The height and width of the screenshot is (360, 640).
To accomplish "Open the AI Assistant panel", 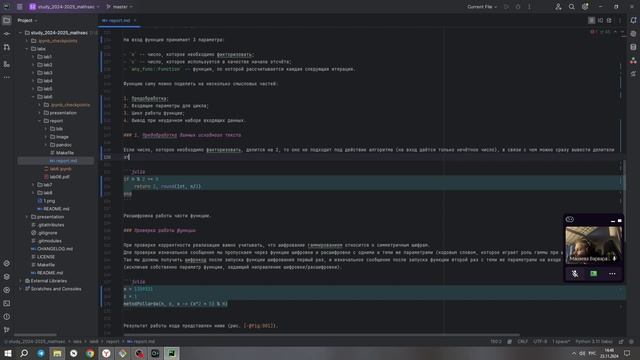I will [633, 34].
